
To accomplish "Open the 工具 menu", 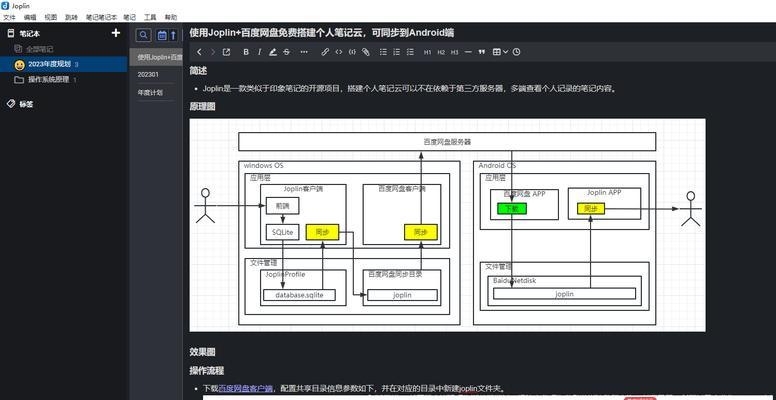I will tap(150, 17).
